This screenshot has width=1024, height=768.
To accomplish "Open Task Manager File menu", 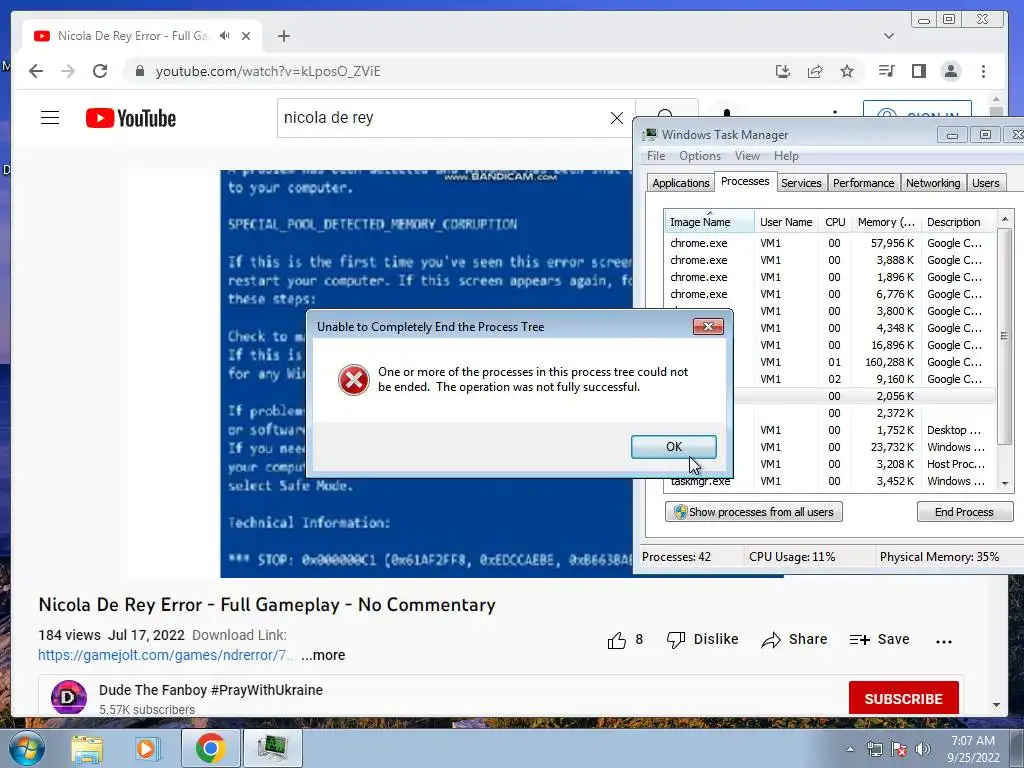I will coord(656,156).
